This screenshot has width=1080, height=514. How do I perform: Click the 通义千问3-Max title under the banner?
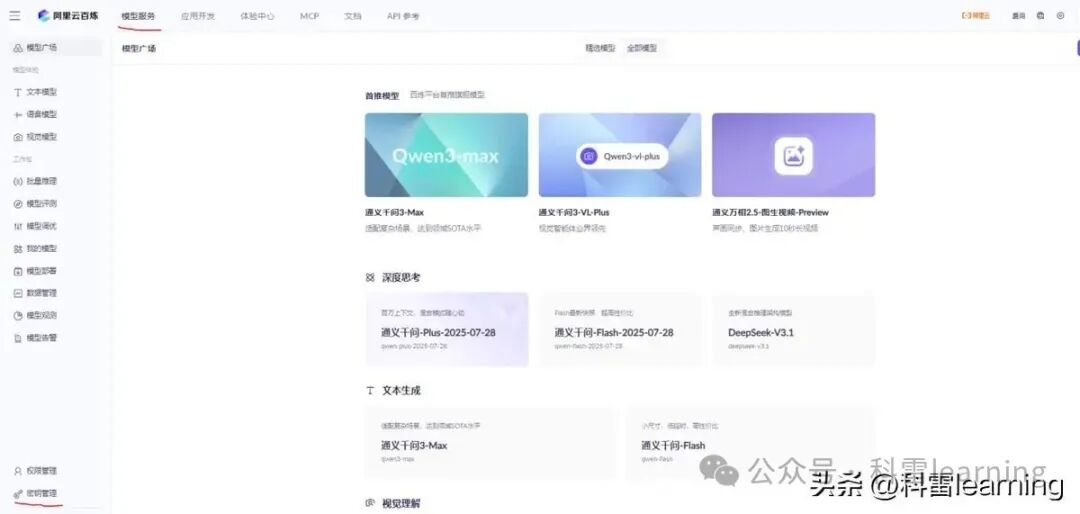395,212
